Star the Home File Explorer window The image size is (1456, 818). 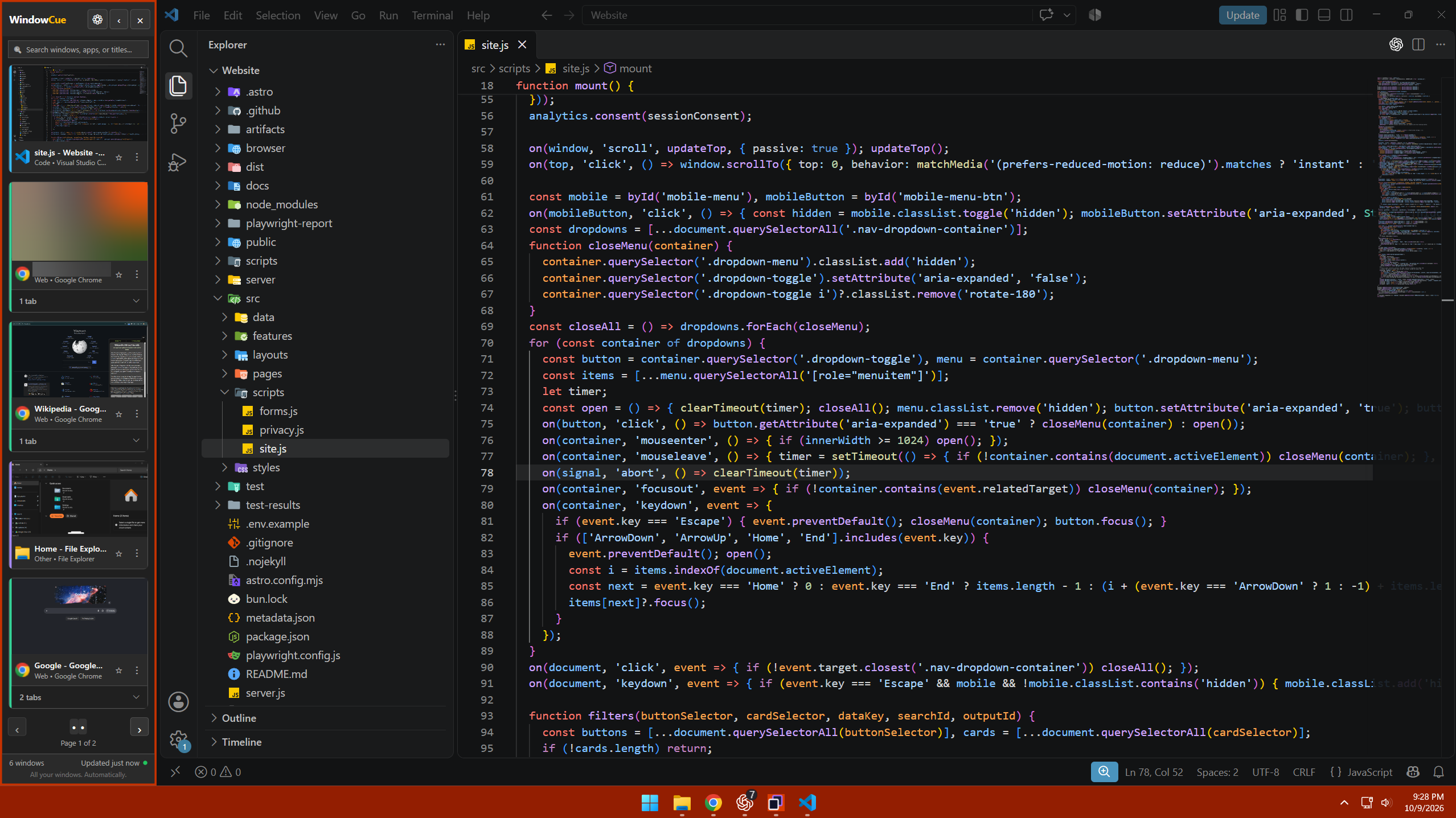click(x=119, y=553)
